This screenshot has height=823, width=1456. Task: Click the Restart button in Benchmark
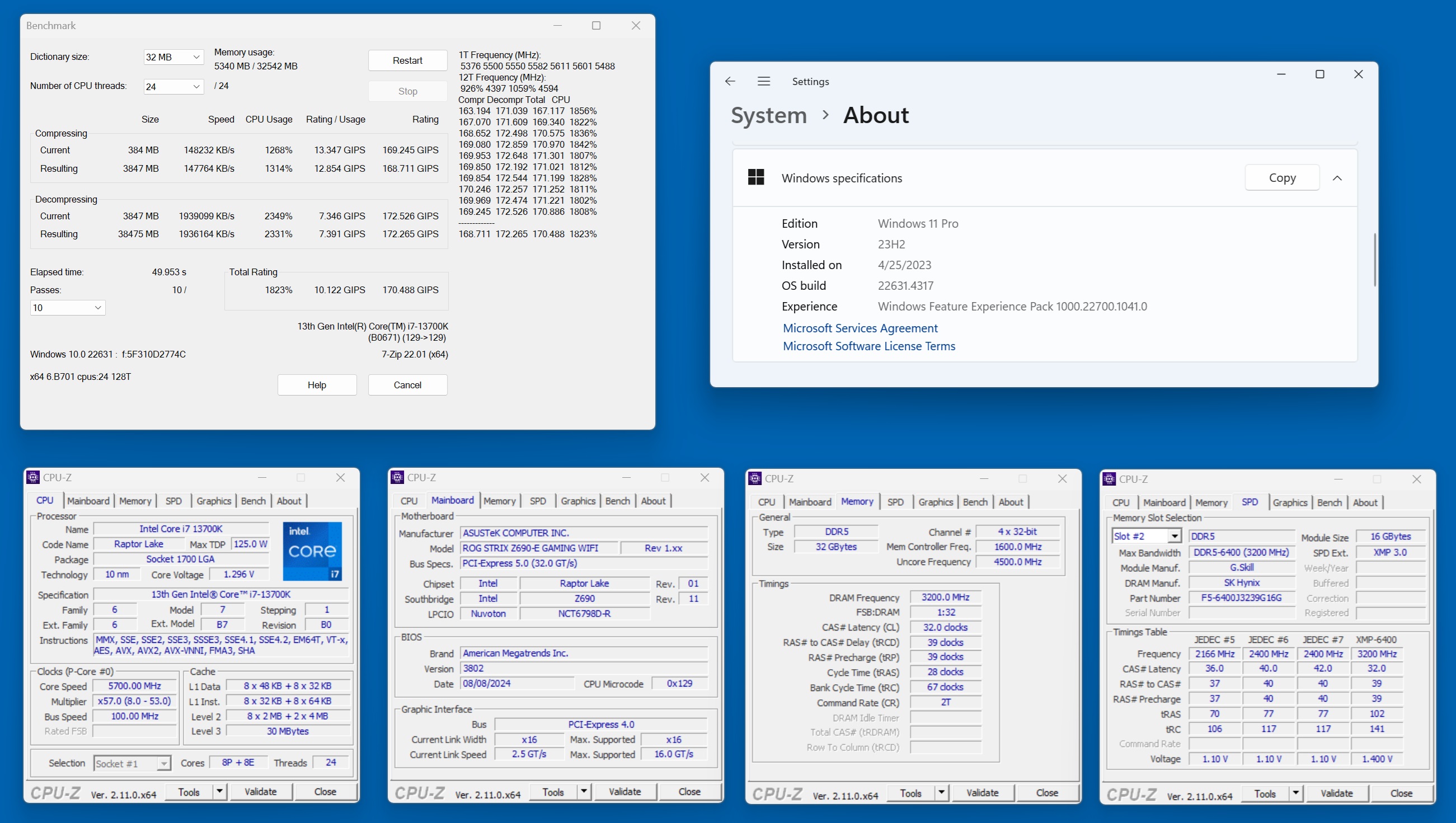(x=407, y=60)
